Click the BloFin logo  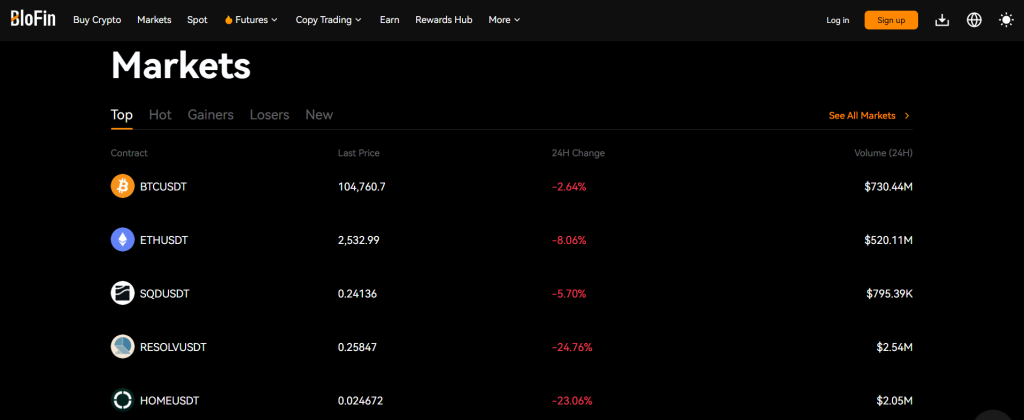click(x=33, y=20)
